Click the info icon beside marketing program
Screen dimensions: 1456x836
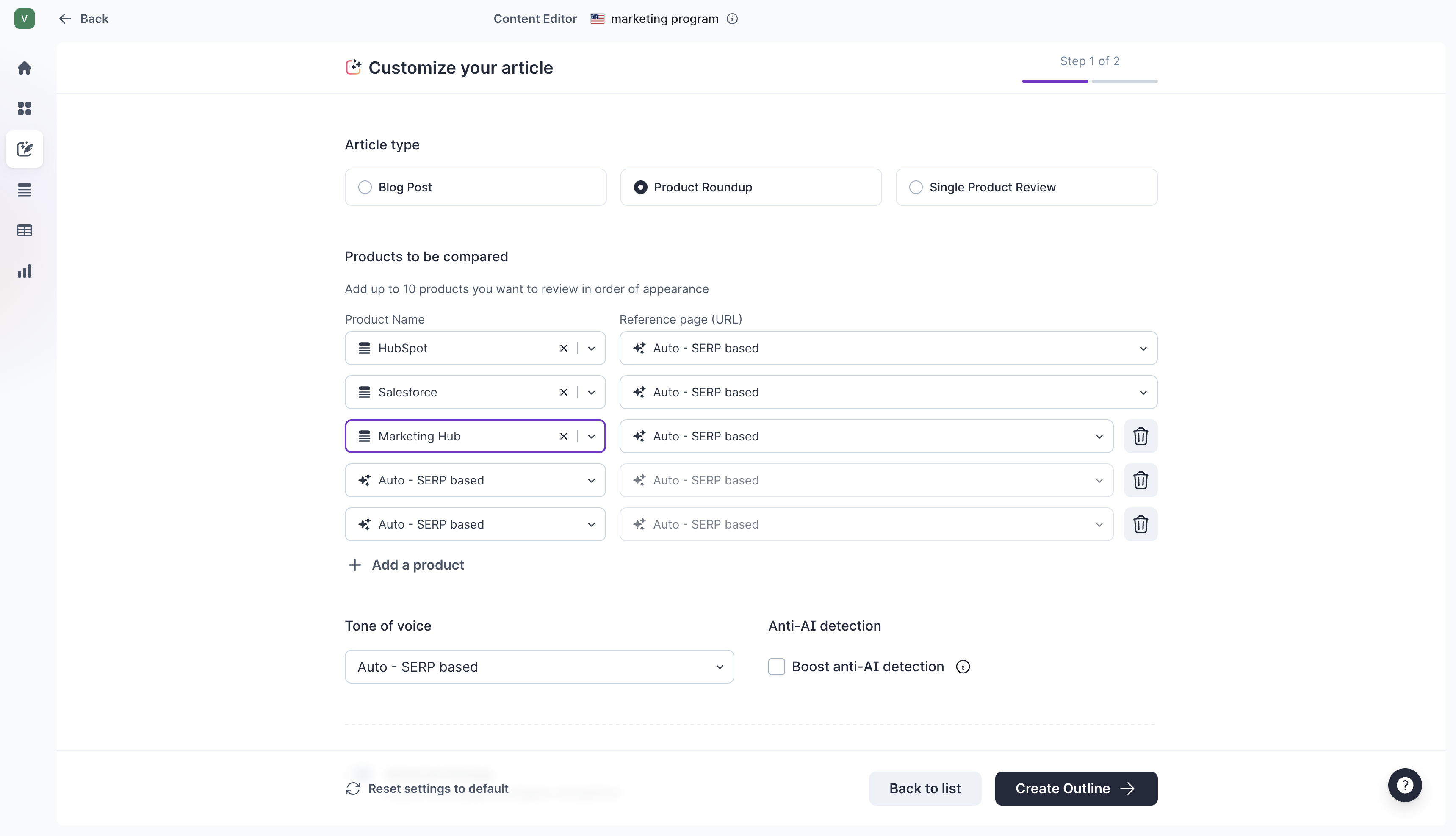tap(732, 18)
